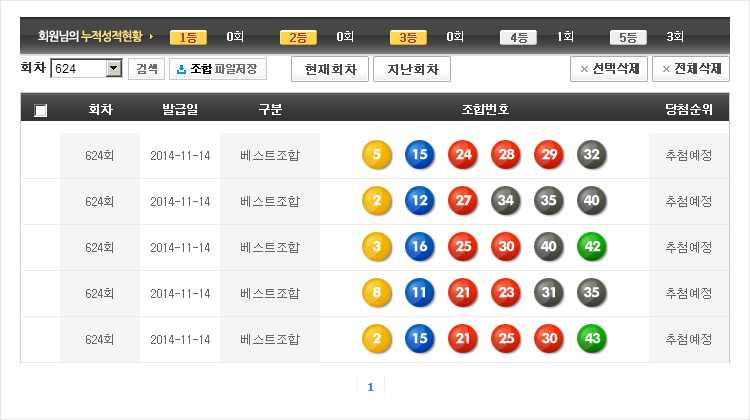Toggle the select-all checkbox in table header
This screenshot has width=750, height=420.
coord(40,110)
